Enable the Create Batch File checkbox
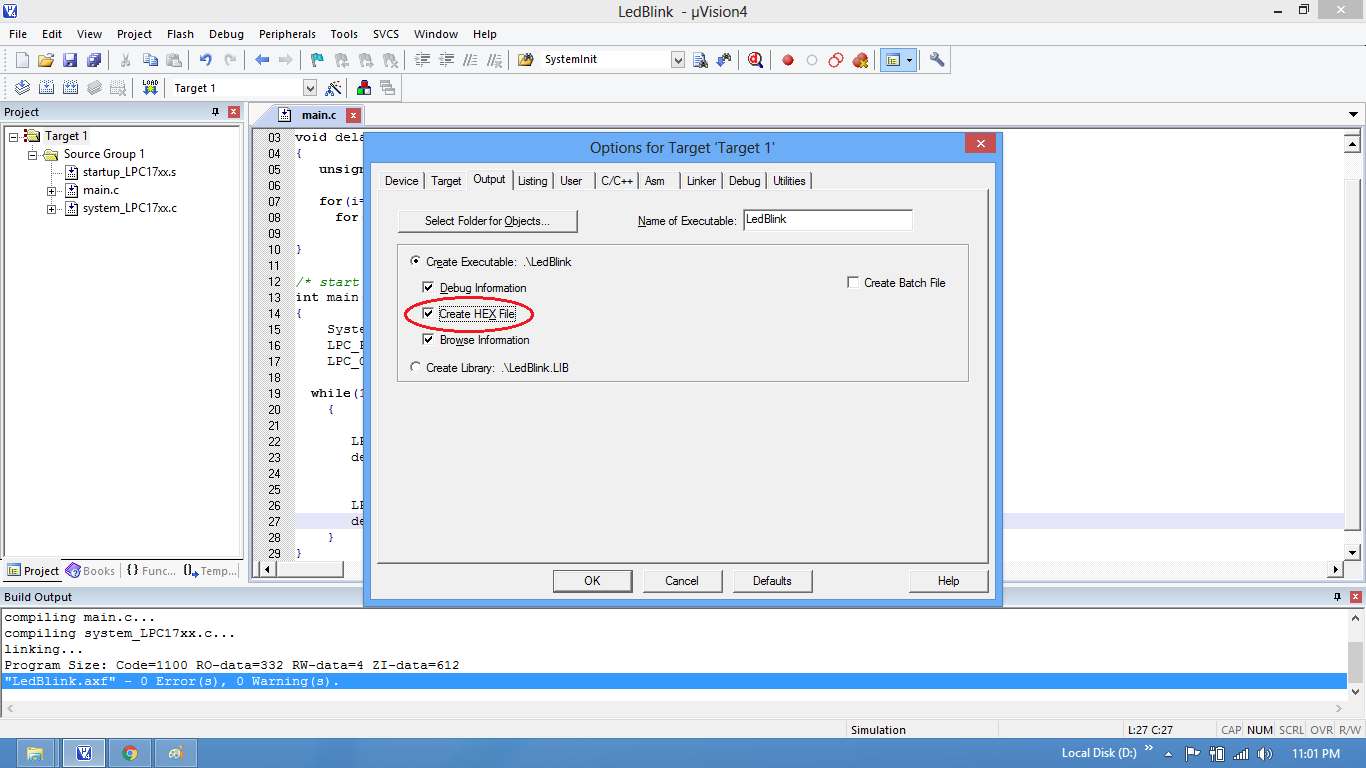Image resolution: width=1366 pixels, height=768 pixels. [x=853, y=283]
